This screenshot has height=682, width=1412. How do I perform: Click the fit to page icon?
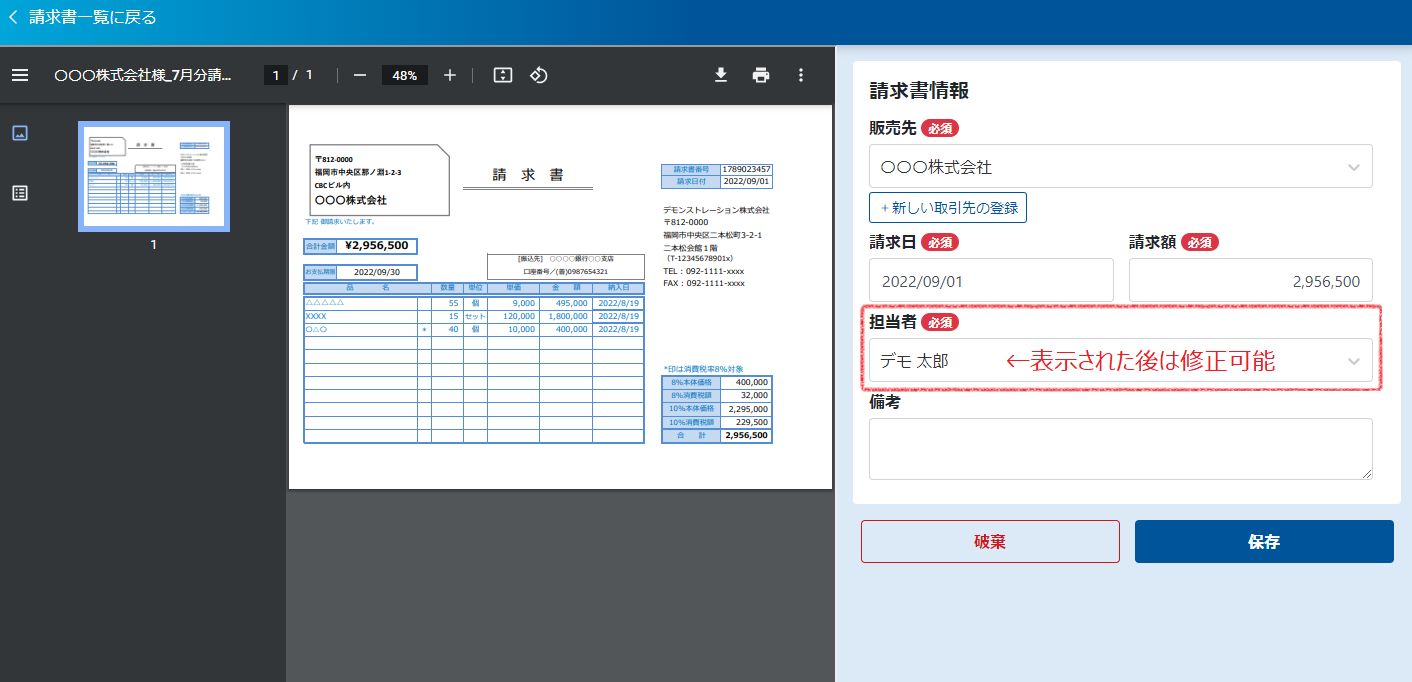pyautogui.click(x=503, y=75)
